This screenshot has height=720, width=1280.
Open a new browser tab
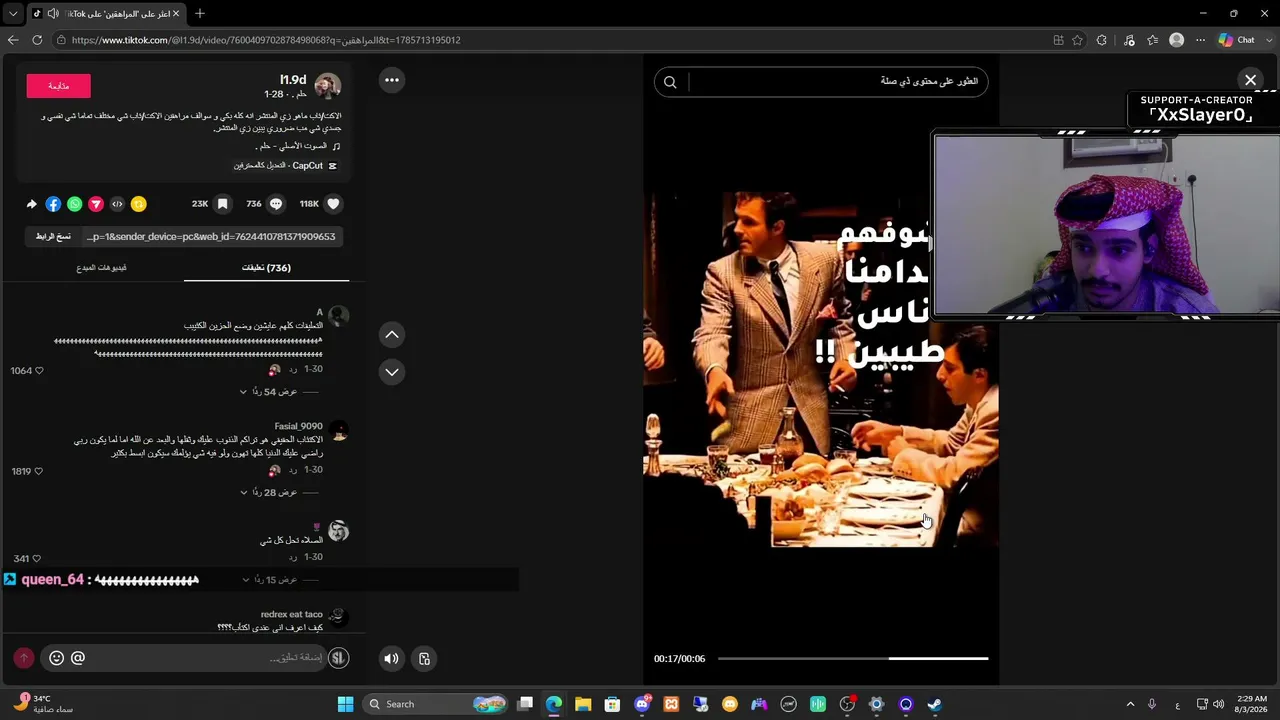(x=200, y=14)
